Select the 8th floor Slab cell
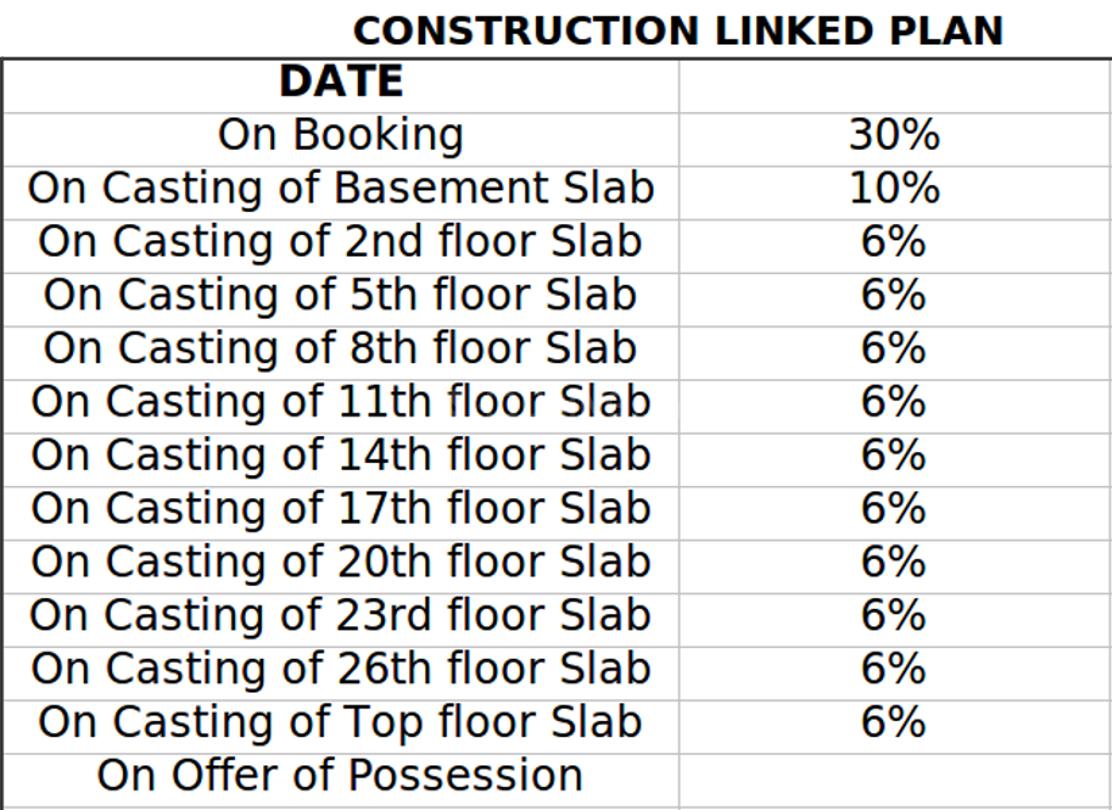 pyautogui.click(x=340, y=348)
